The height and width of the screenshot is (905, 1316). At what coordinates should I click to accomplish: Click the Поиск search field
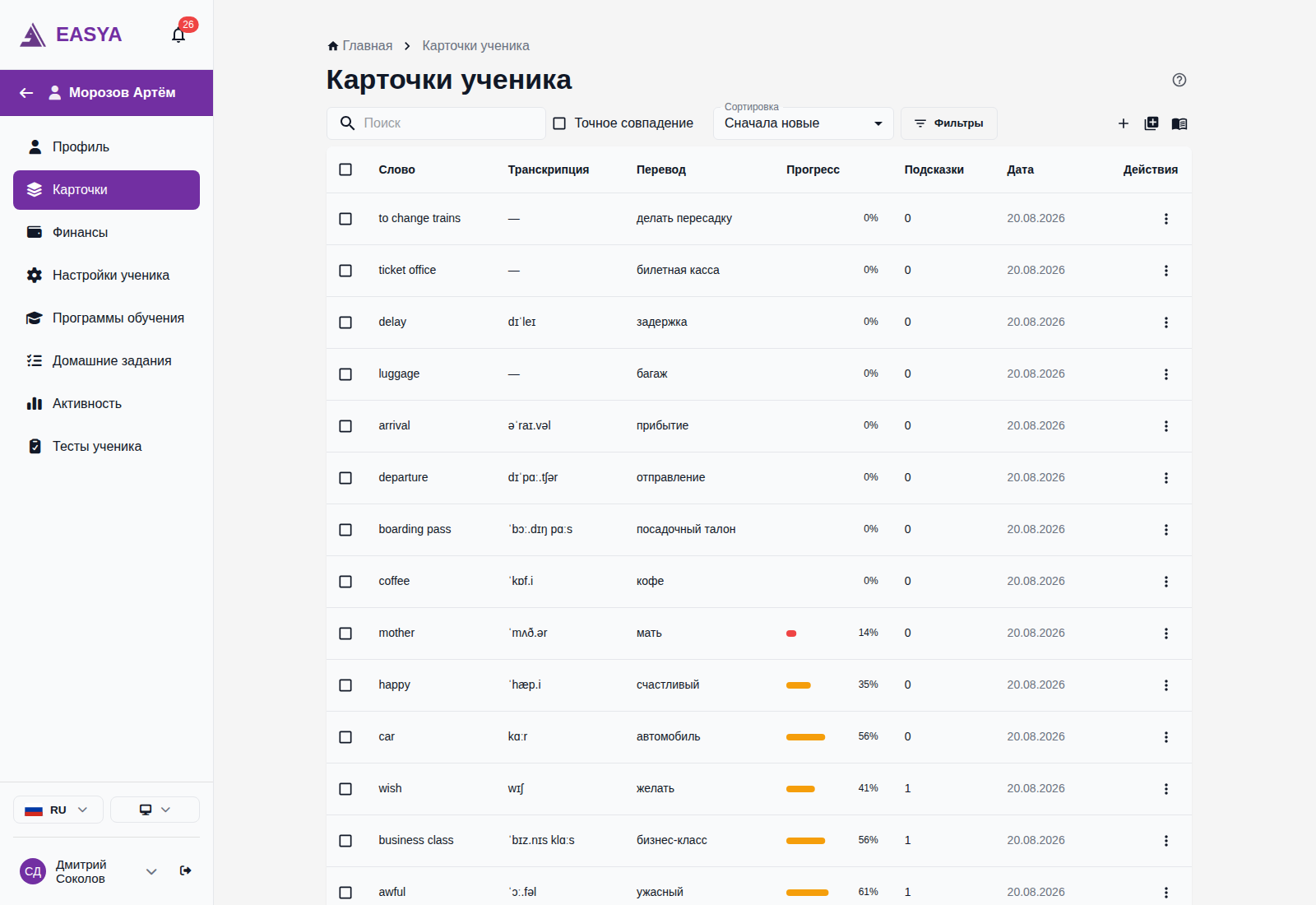(x=436, y=123)
